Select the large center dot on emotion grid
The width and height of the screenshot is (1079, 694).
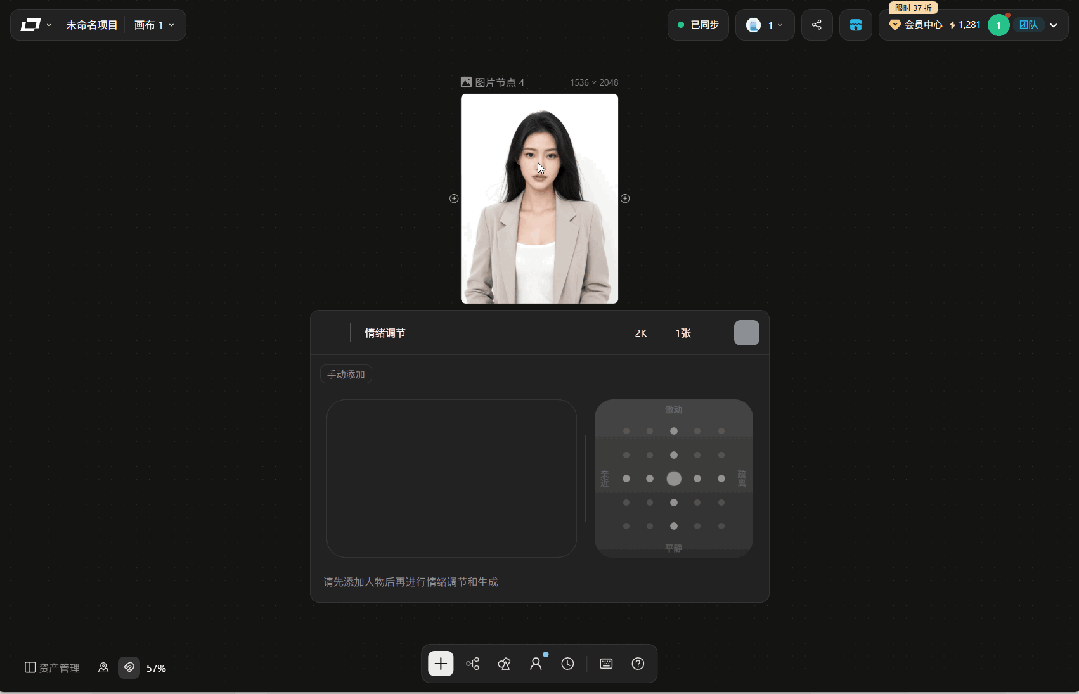(674, 479)
